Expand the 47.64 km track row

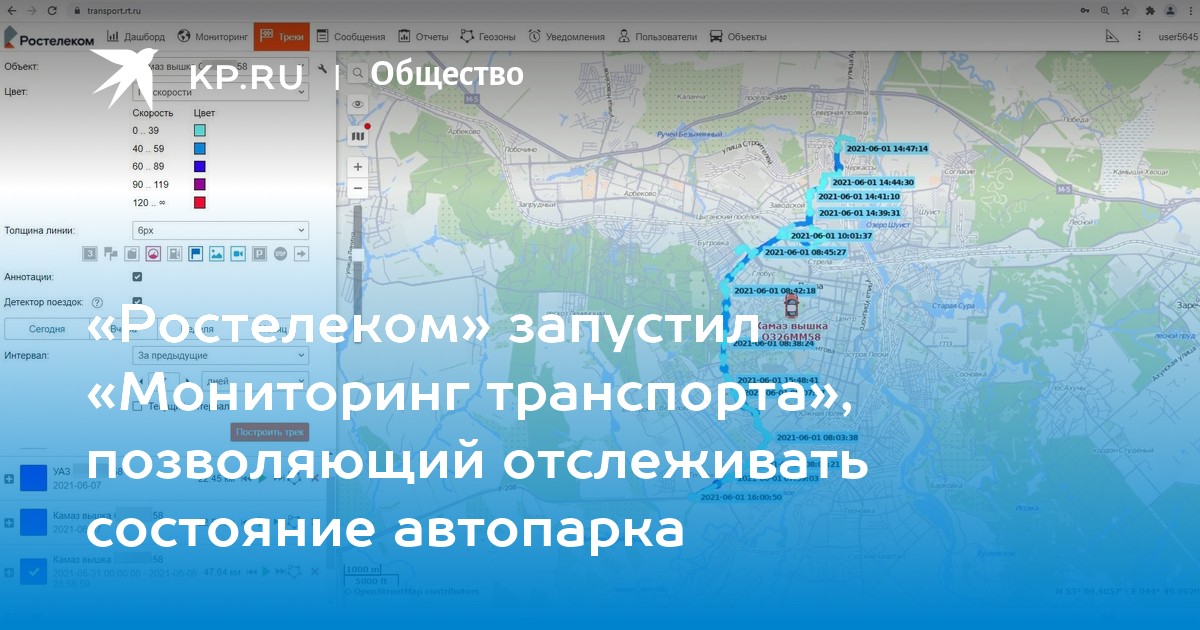tap(9, 571)
